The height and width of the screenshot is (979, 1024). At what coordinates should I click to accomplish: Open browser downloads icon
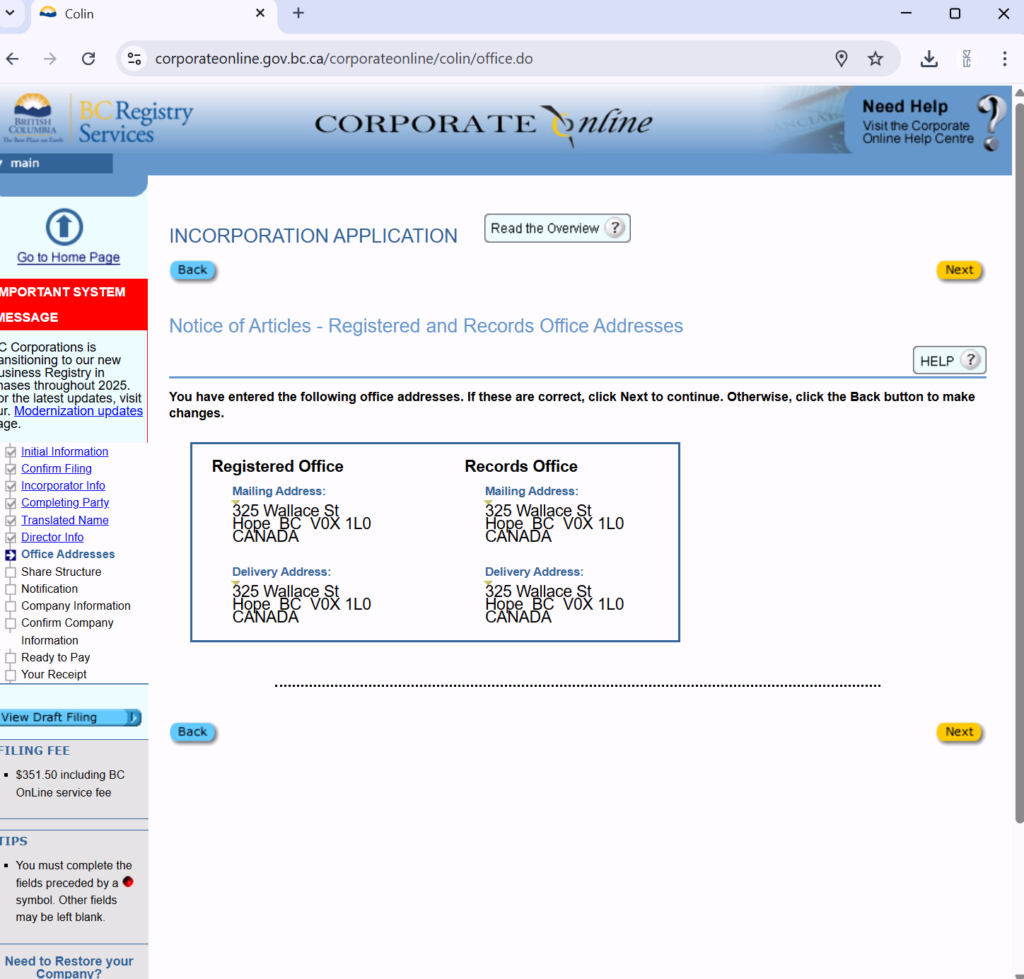929,59
